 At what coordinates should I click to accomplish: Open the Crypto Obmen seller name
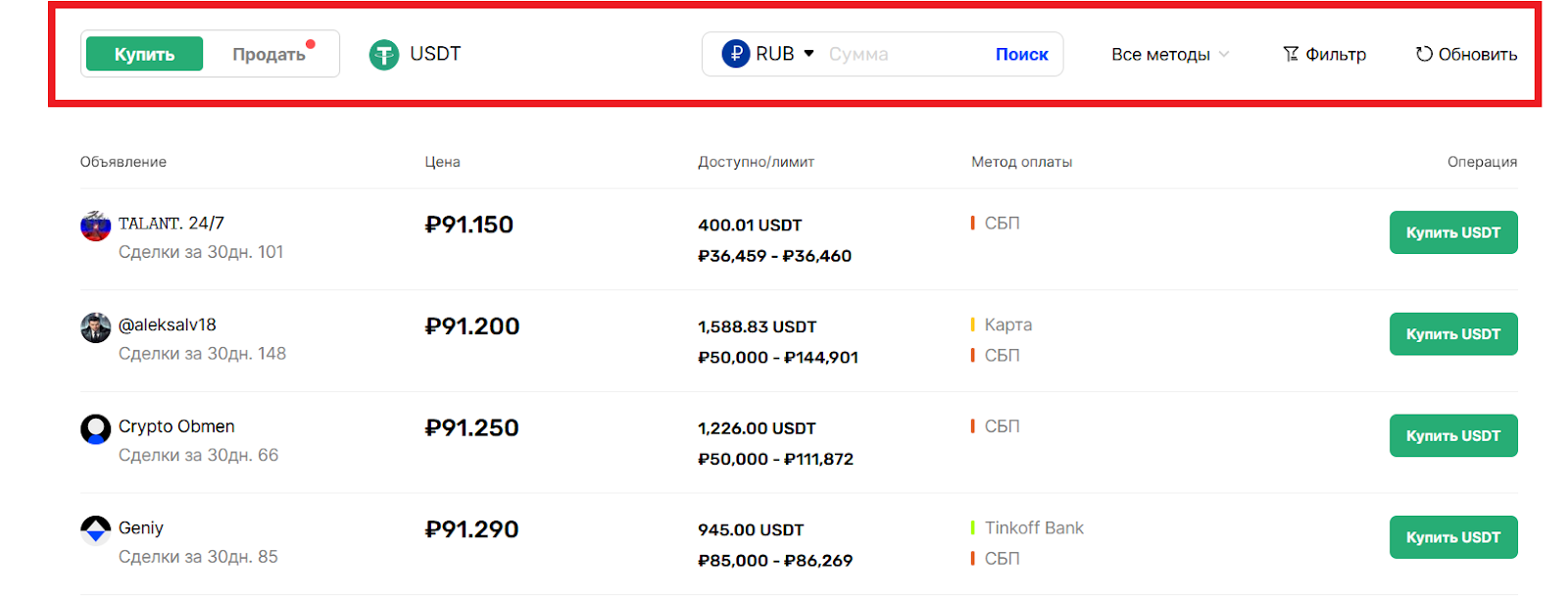[x=176, y=426]
